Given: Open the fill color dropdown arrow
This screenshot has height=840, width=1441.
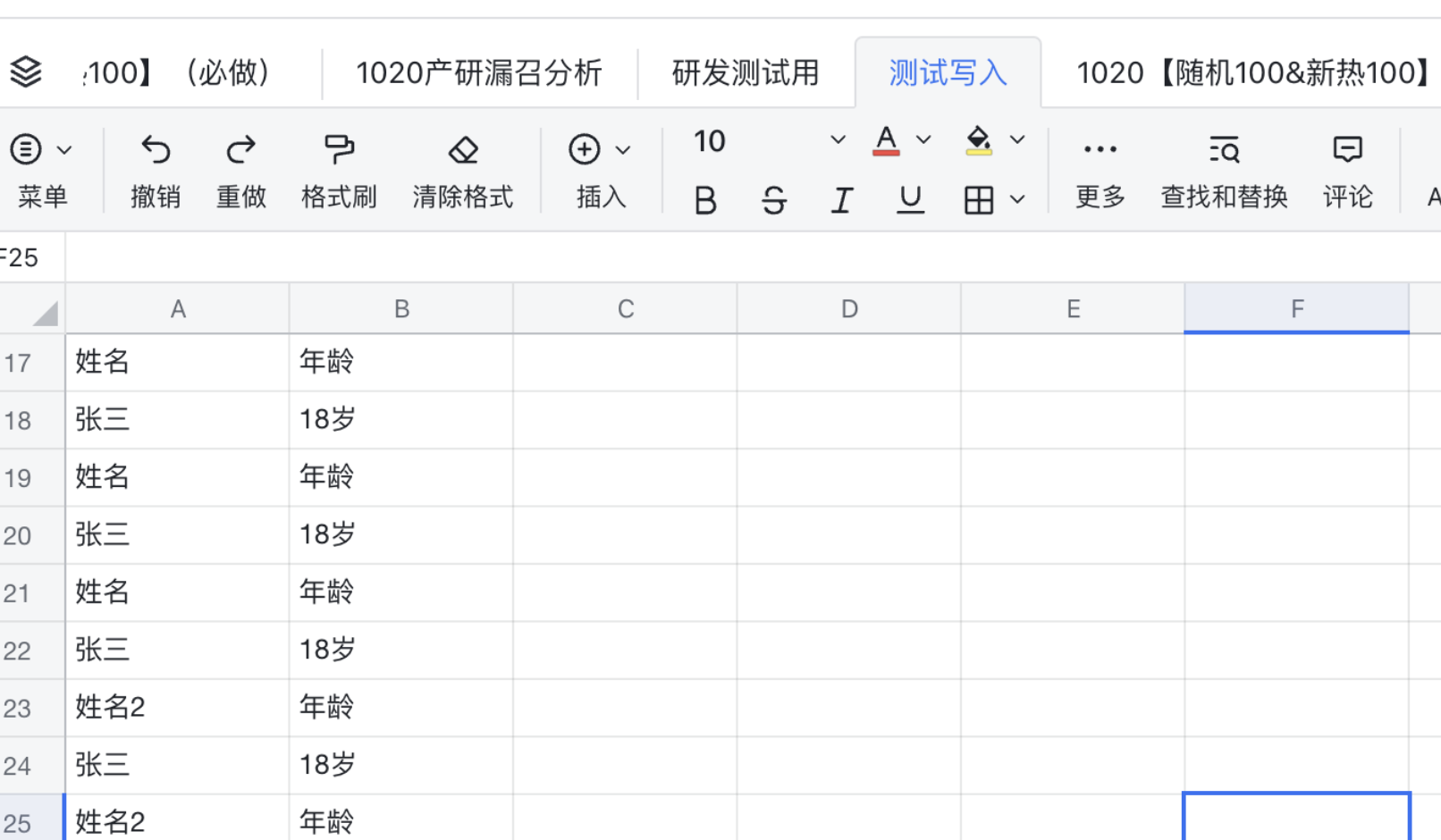Looking at the screenshot, I should point(1016,140).
